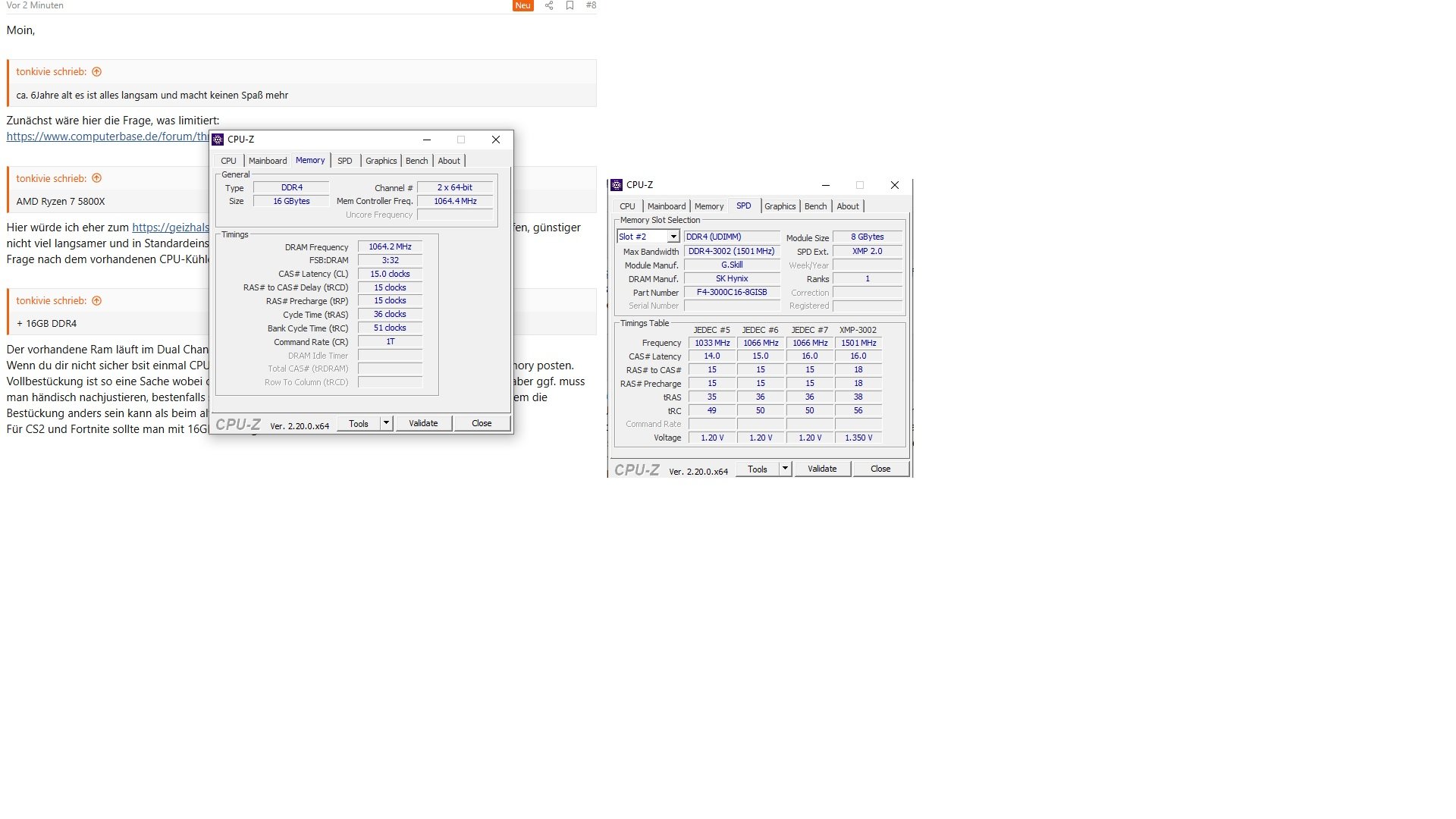
Task: Open Bench tab in right CPU-Z window
Action: coord(815,206)
